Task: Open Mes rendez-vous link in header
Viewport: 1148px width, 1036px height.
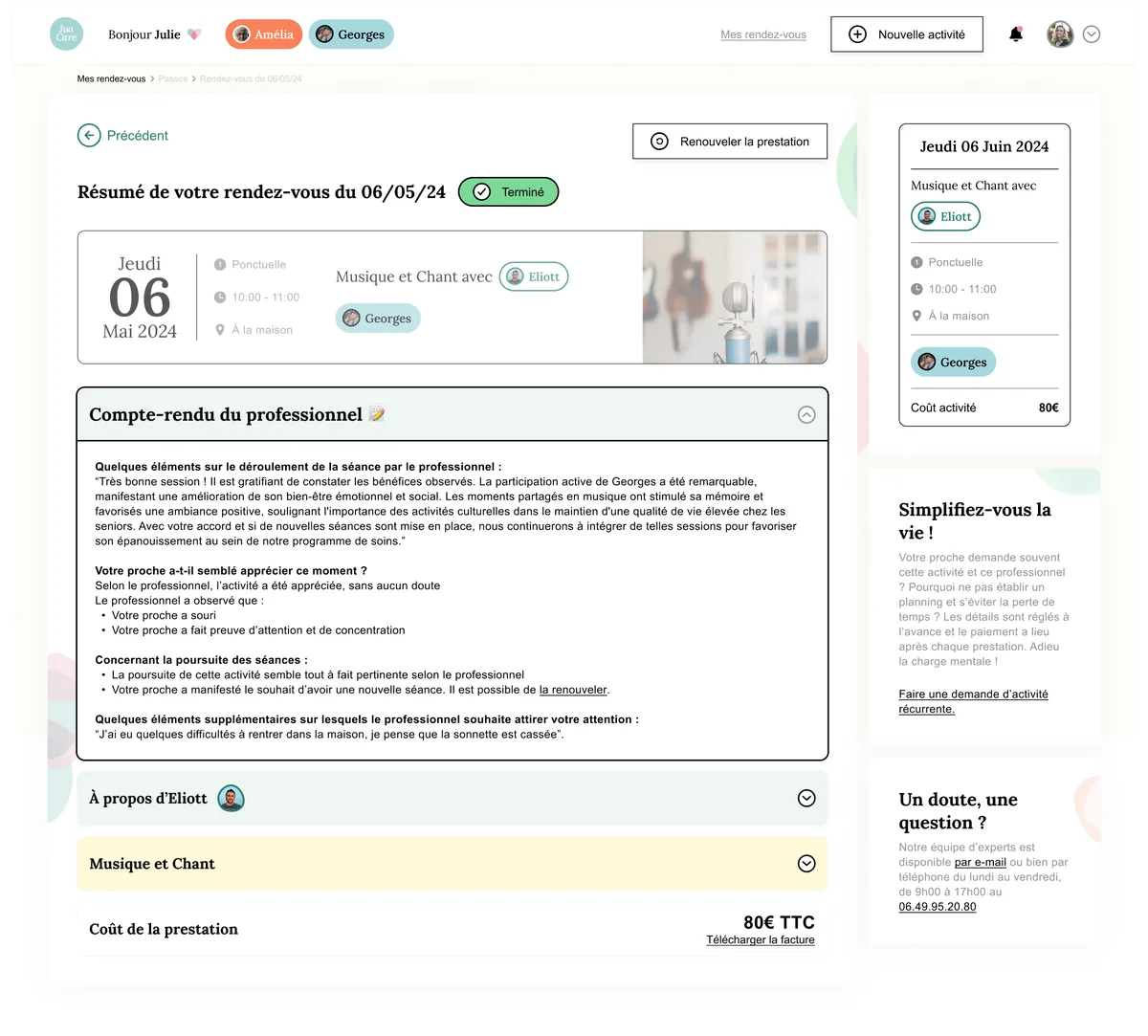Action: click(763, 34)
